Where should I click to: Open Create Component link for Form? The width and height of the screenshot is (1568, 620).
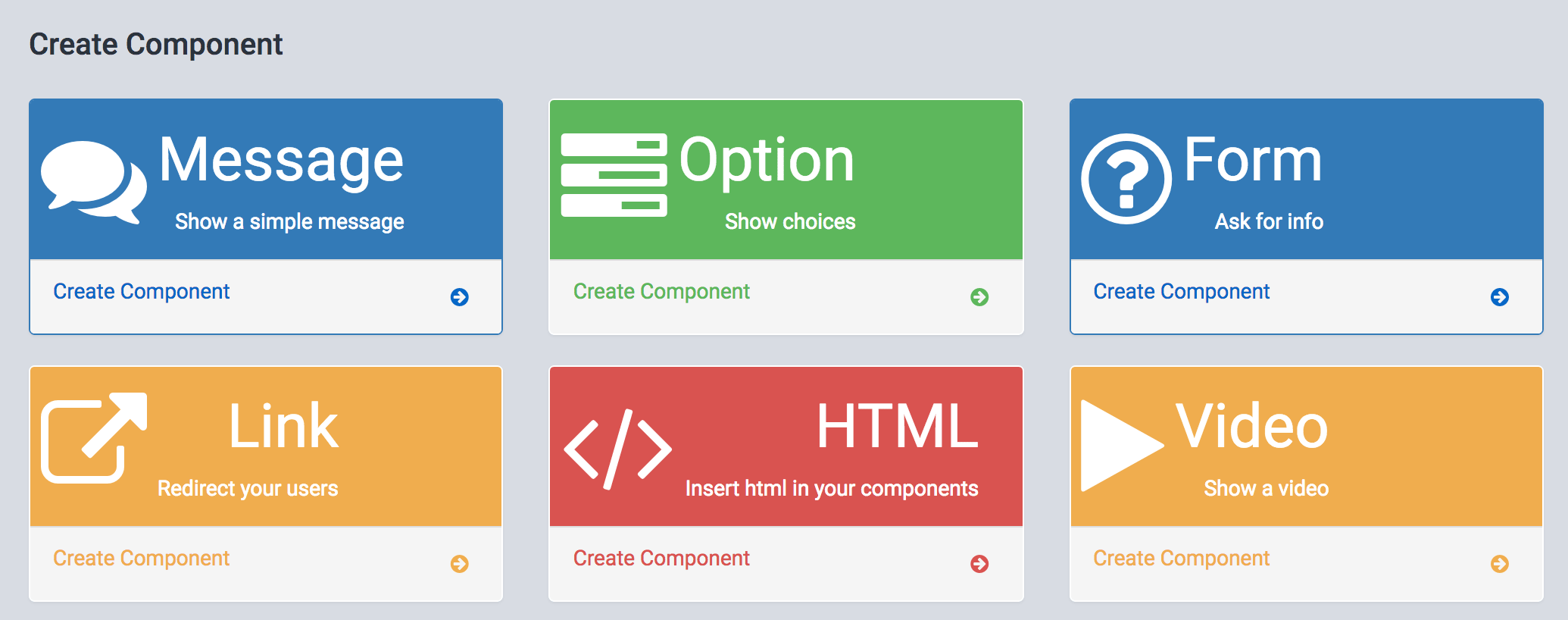(1182, 292)
